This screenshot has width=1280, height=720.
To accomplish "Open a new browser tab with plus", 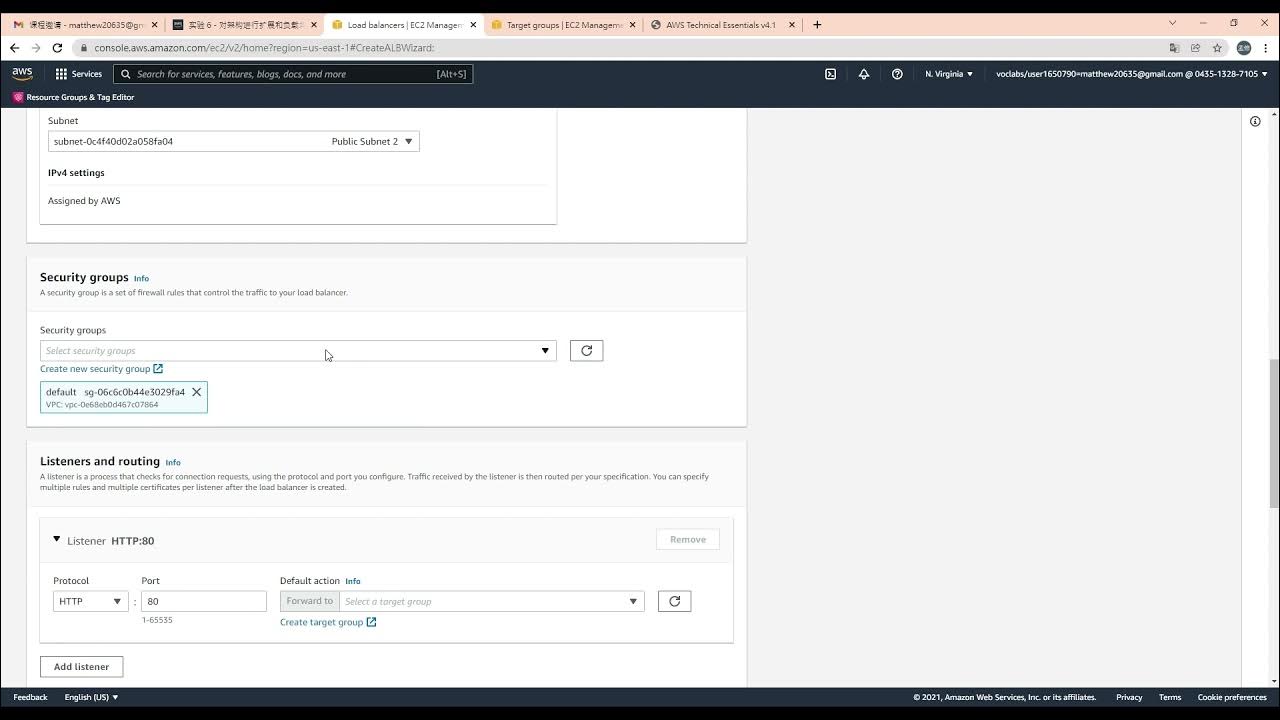I will point(817,25).
